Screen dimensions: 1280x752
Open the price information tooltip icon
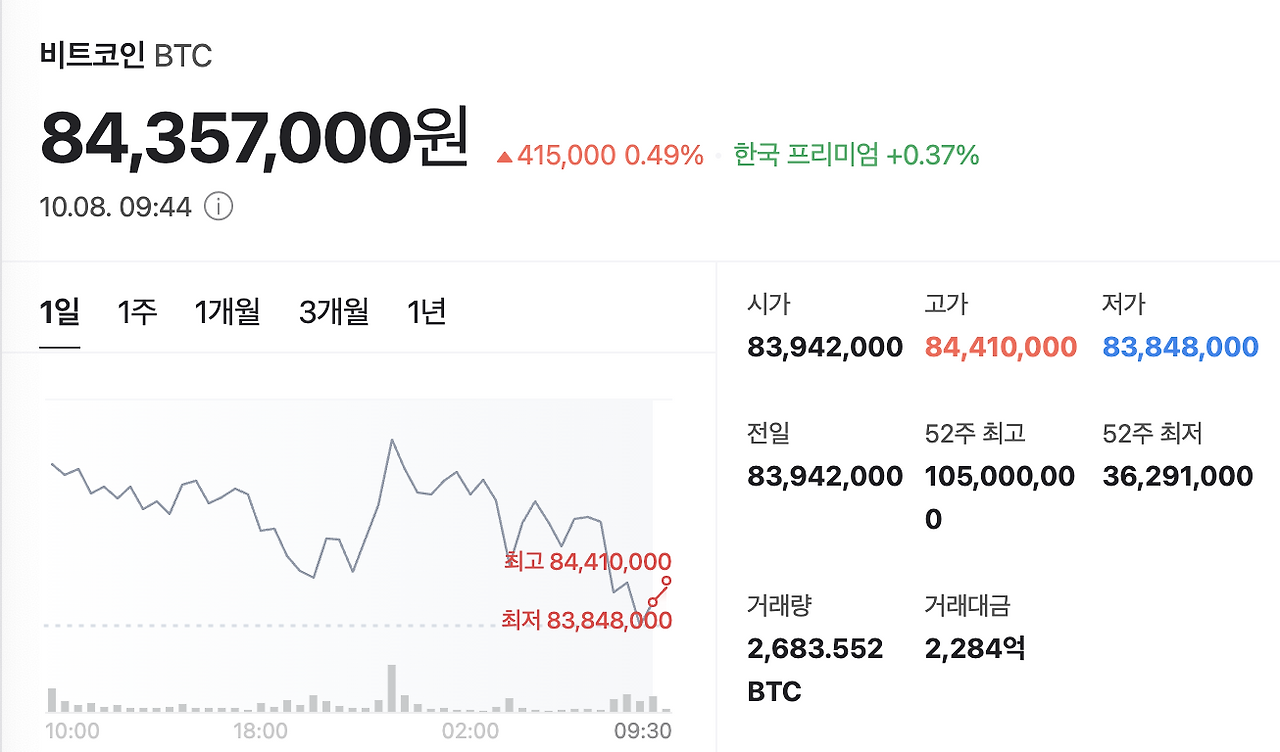(x=218, y=207)
